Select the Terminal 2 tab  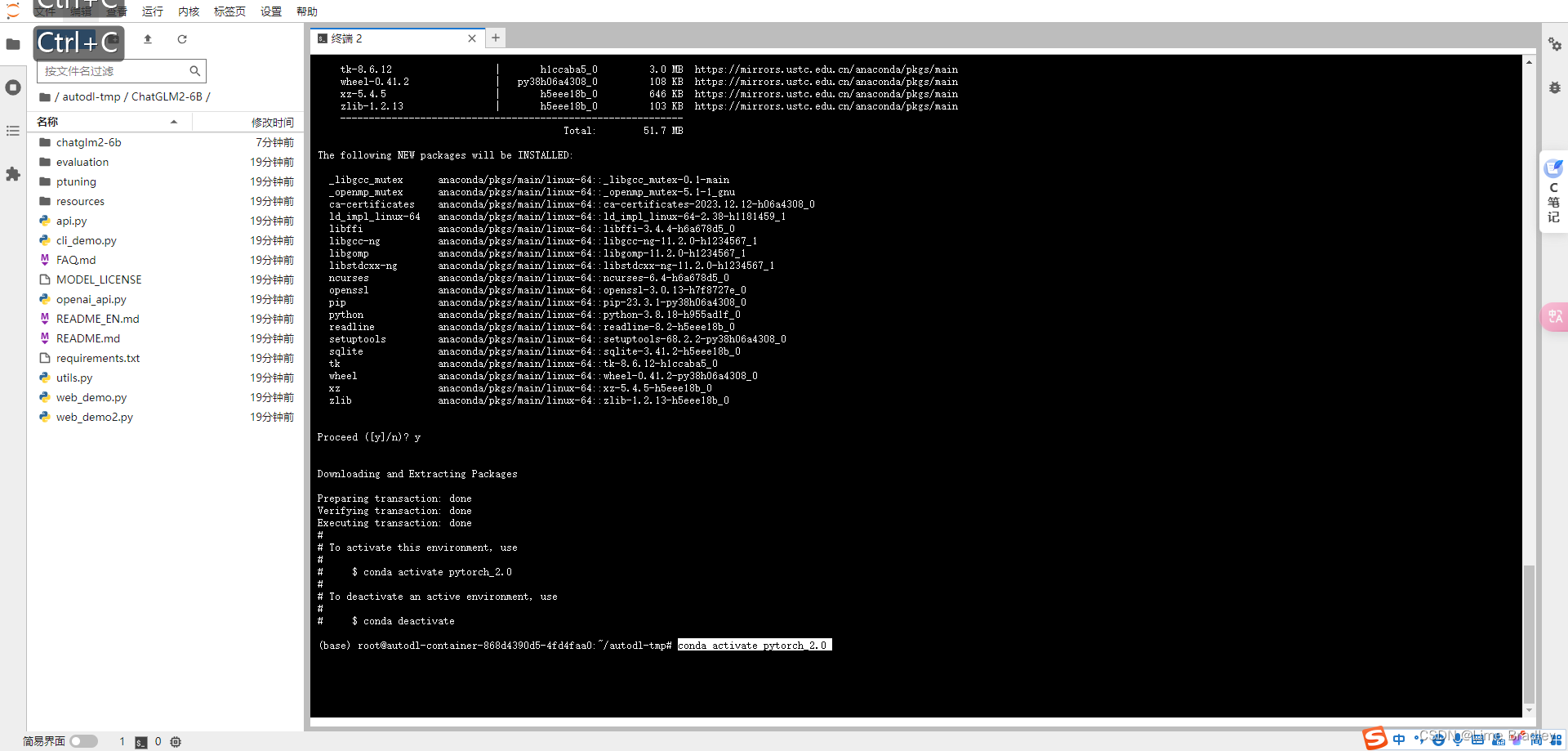click(397, 38)
